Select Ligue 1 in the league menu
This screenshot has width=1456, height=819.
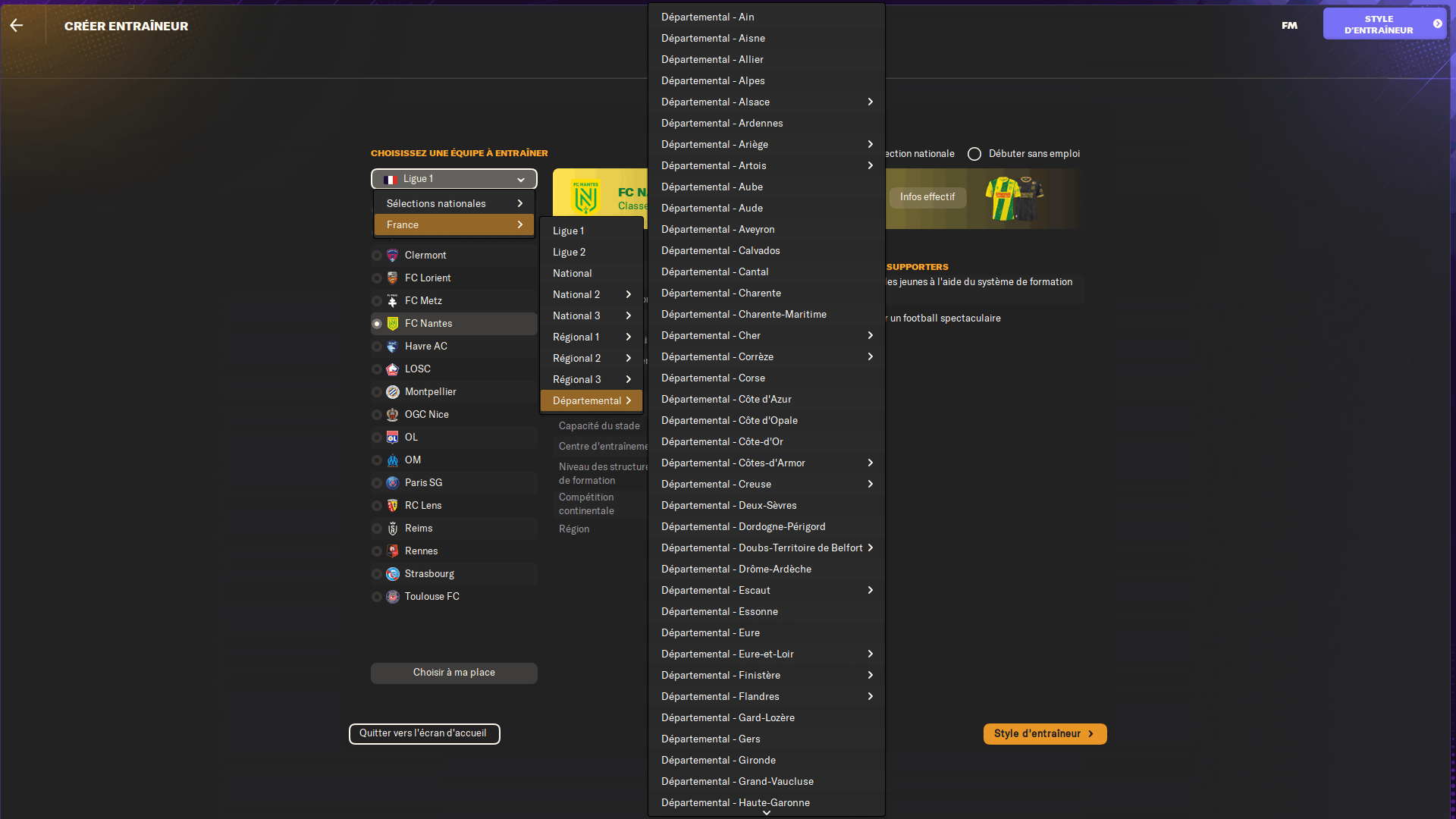click(591, 231)
